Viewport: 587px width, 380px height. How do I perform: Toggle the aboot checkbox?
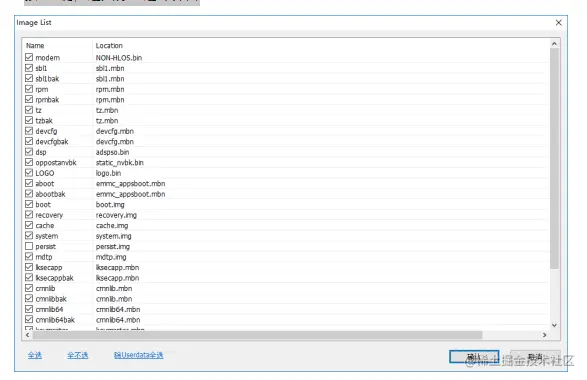[29, 183]
